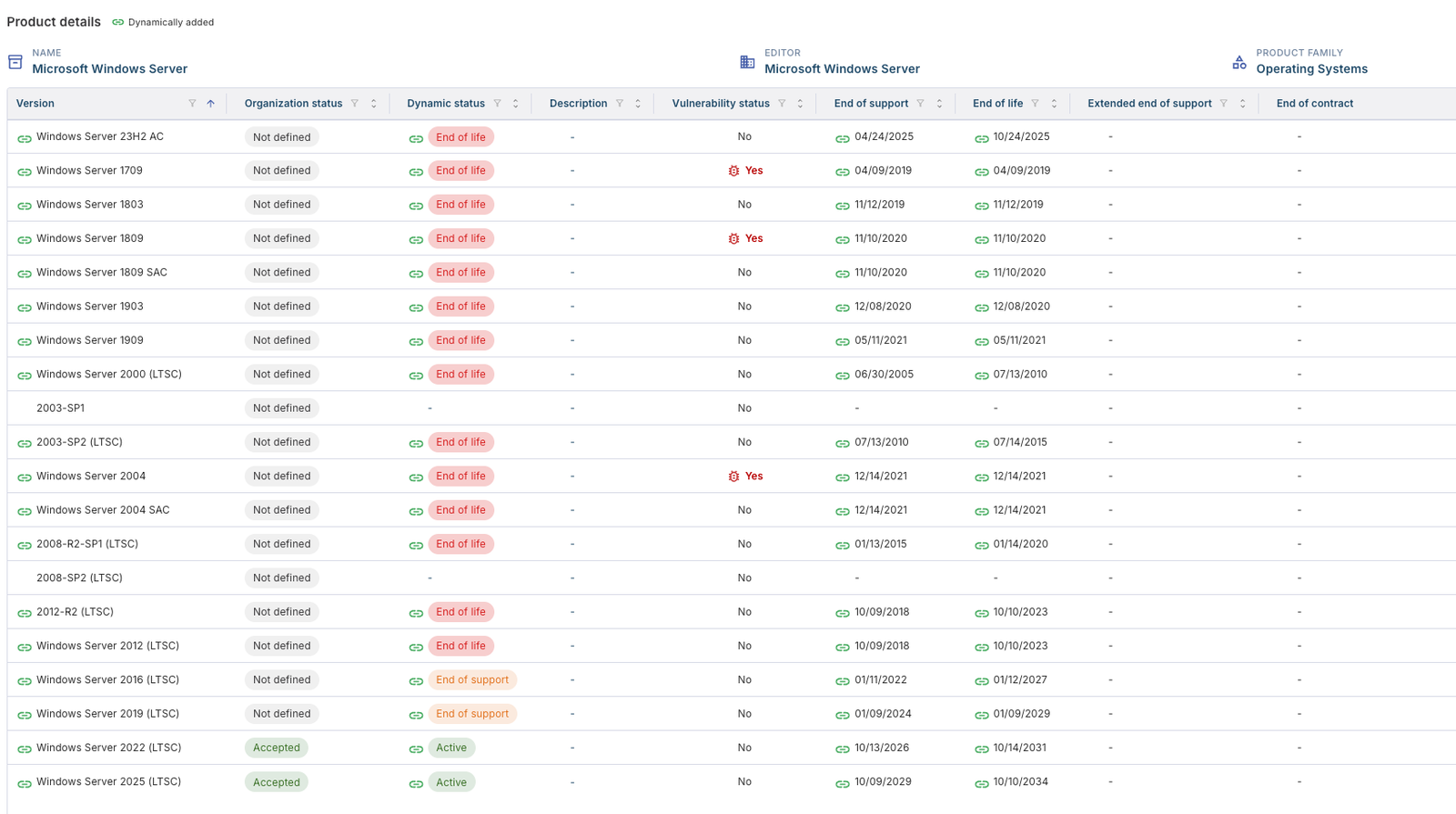Image resolution: width=1456 pixels, height=814 pixels.
Task: Click the bug icon in Windows Server 1809 row
Action: point(733,239)
